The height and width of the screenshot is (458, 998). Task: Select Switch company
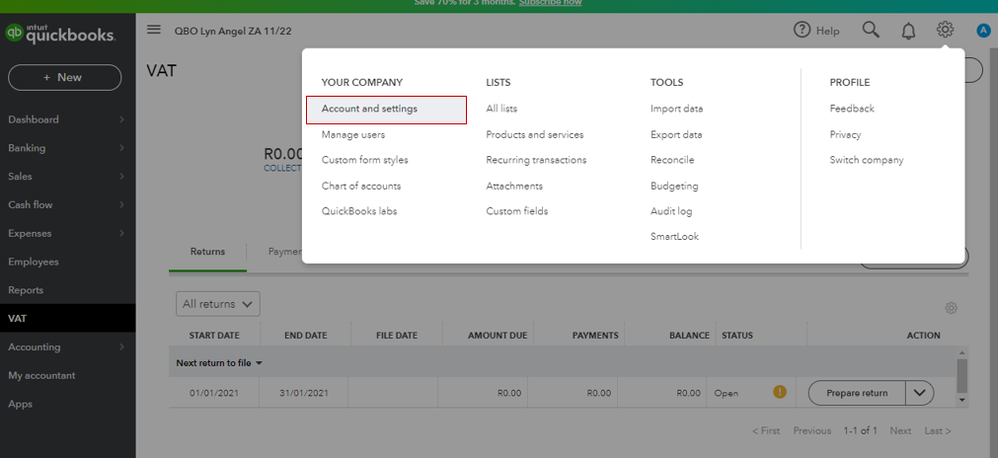(x=866, y=160)
